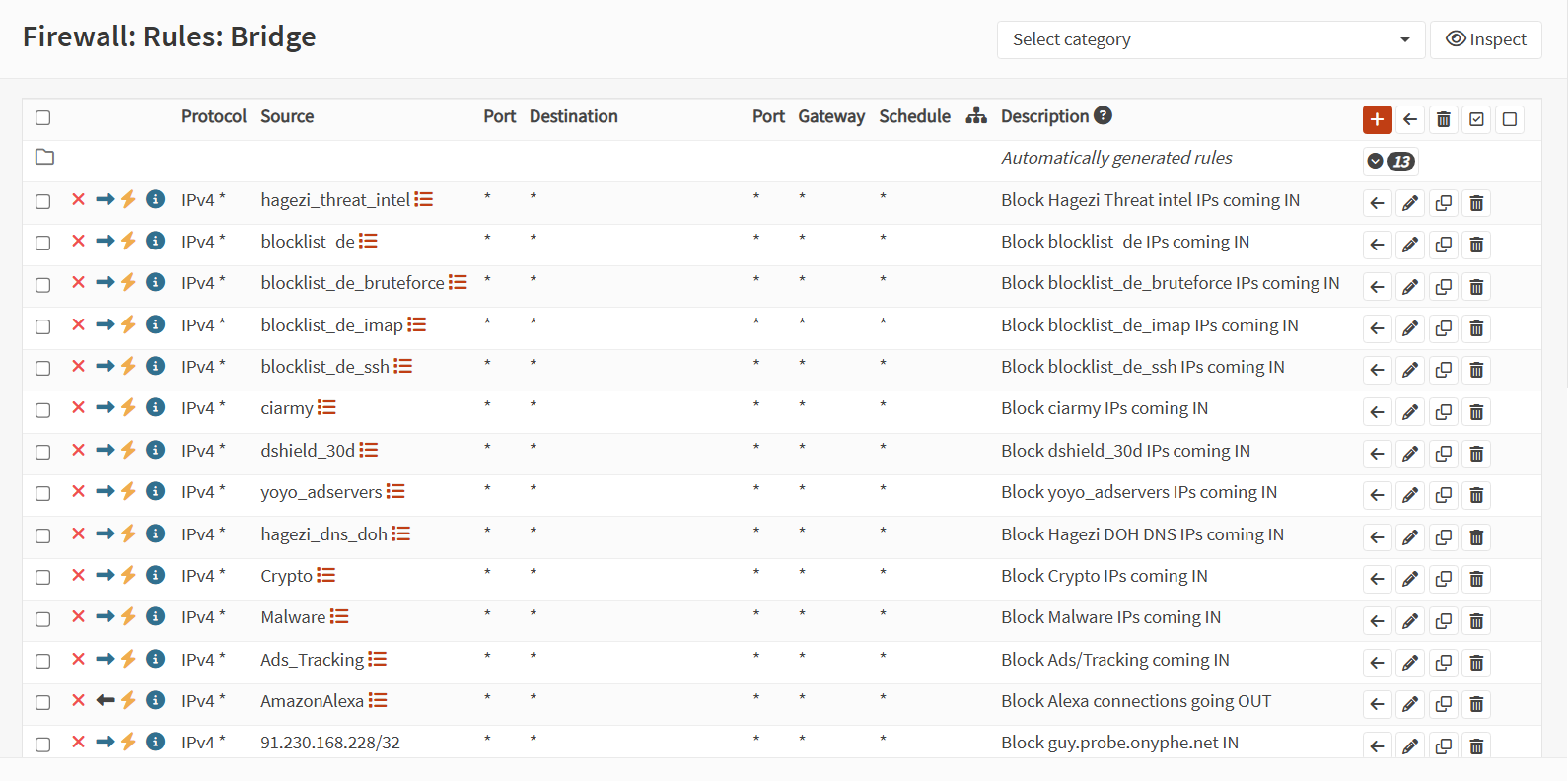
Task: Move selected rules to end using header arrow
Action: tap(1410, 119)
